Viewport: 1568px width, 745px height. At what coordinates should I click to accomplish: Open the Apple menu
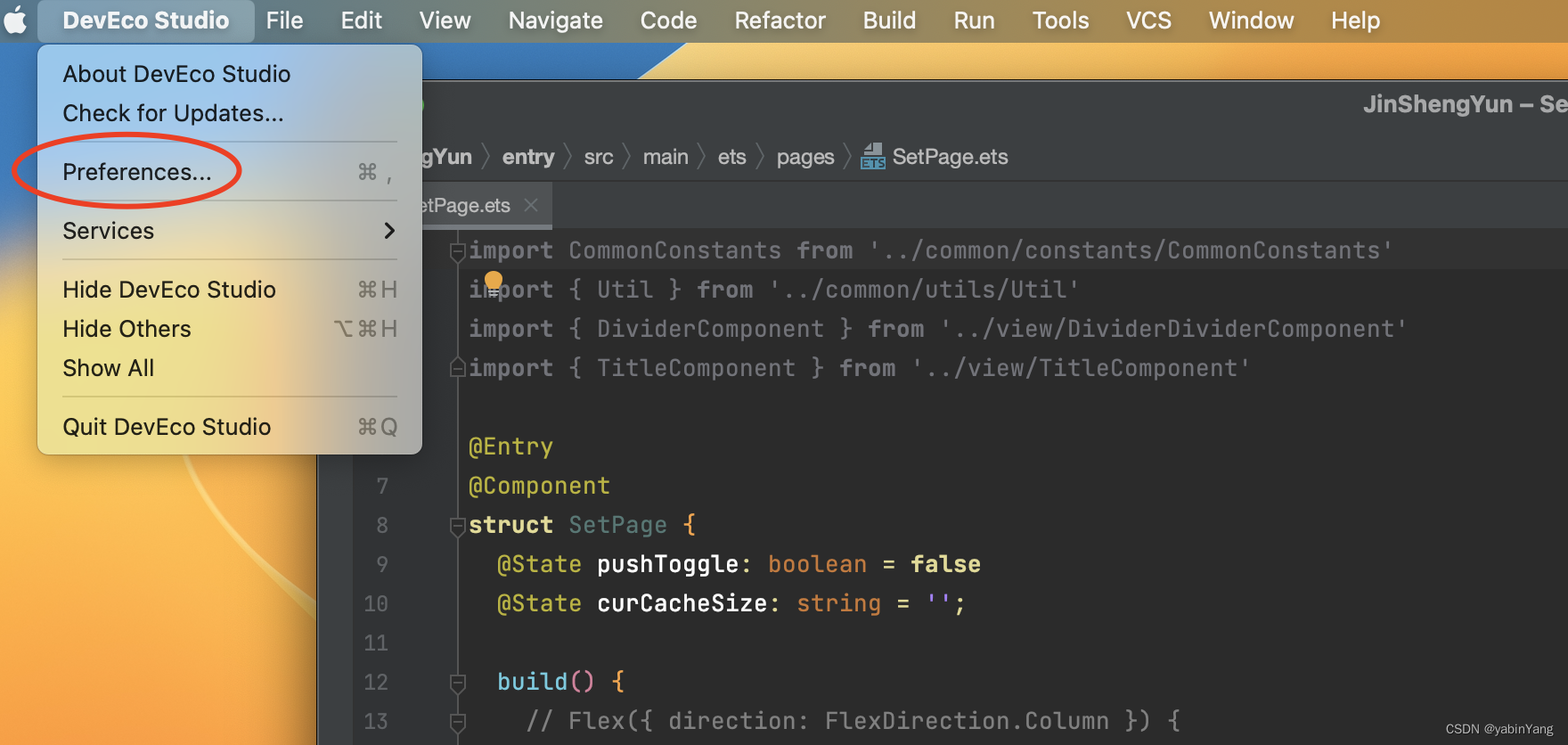click(16, 20)
